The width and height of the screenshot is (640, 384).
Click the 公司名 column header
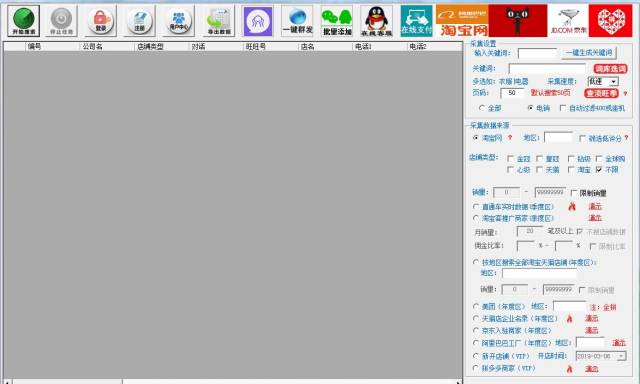(92, 47)
